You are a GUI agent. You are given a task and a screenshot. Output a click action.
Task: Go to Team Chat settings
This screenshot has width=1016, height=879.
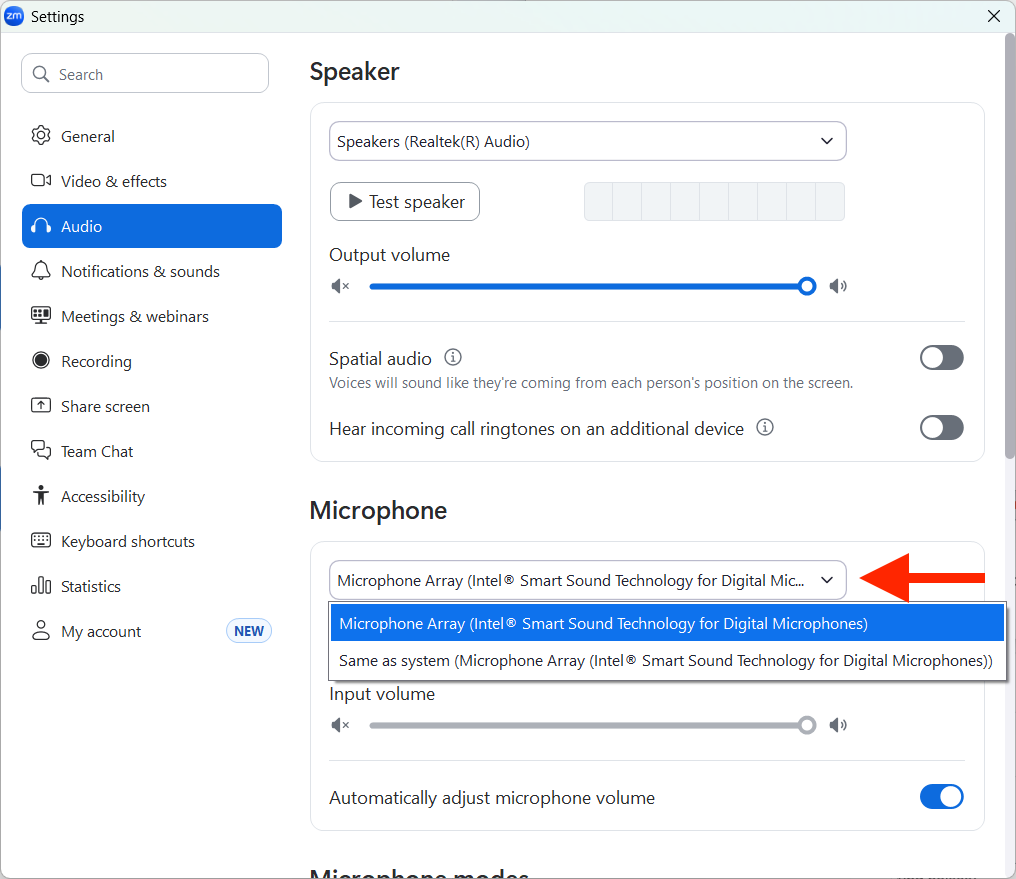152,451
